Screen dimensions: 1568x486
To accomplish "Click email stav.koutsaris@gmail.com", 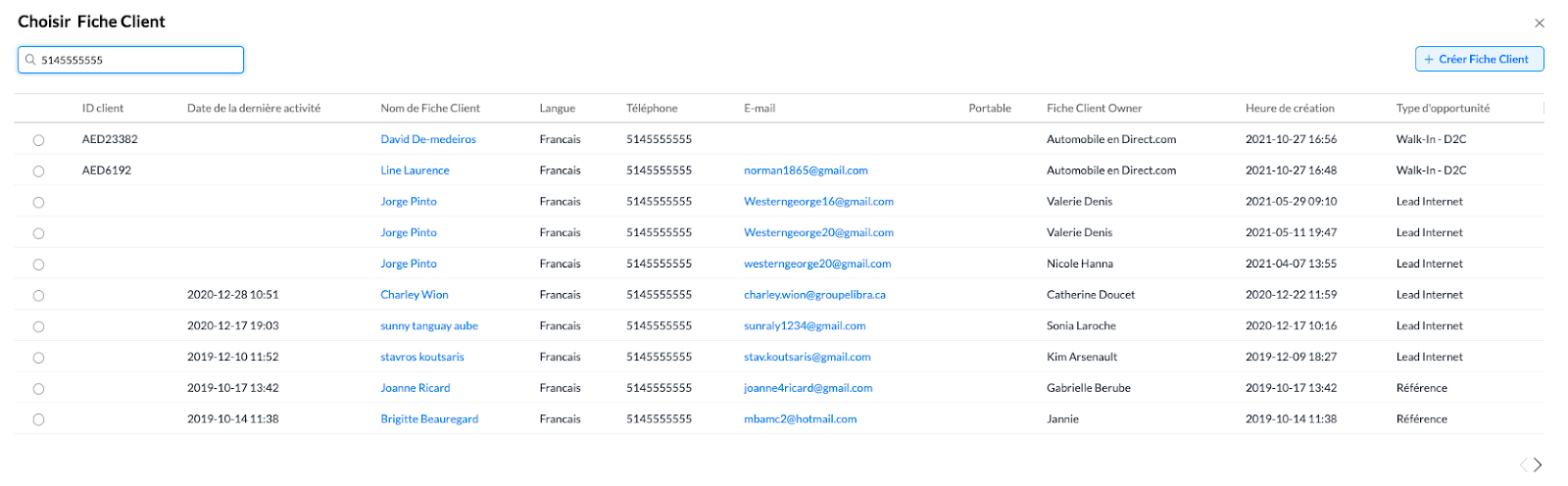I will tap(808, 358).
